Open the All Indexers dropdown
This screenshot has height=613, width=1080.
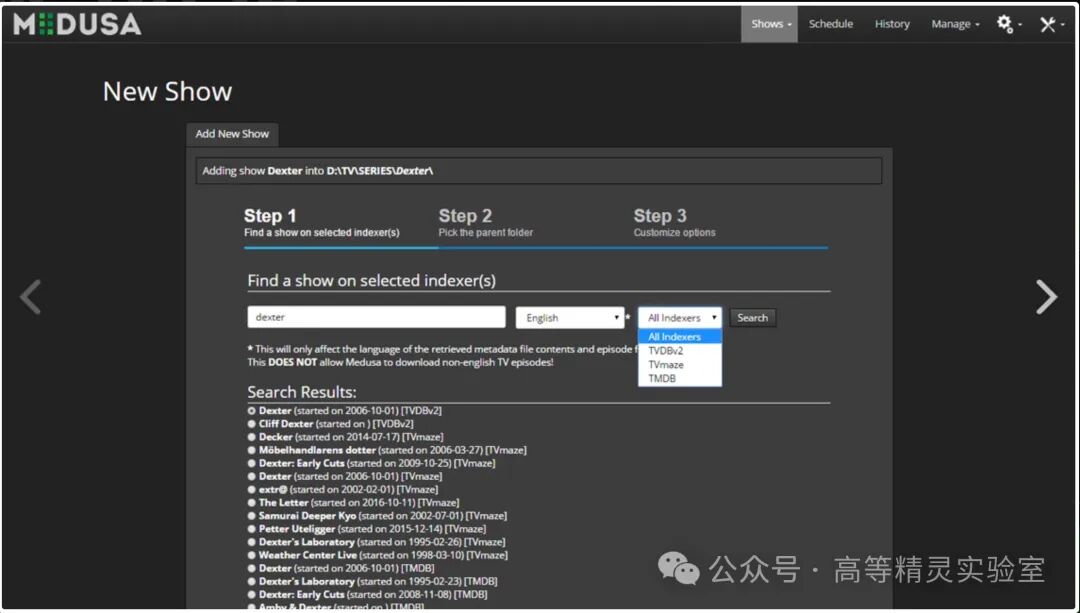(680, 318)
